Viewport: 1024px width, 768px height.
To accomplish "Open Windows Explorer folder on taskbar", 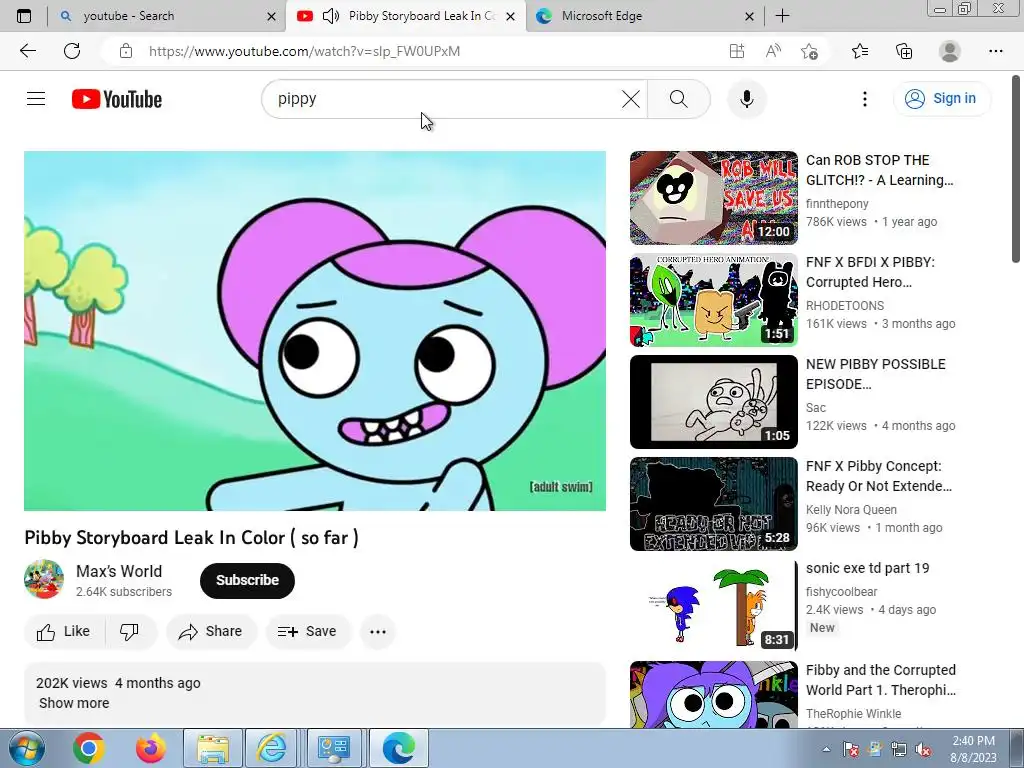I will pyautogui.click(x=213, y=748).
